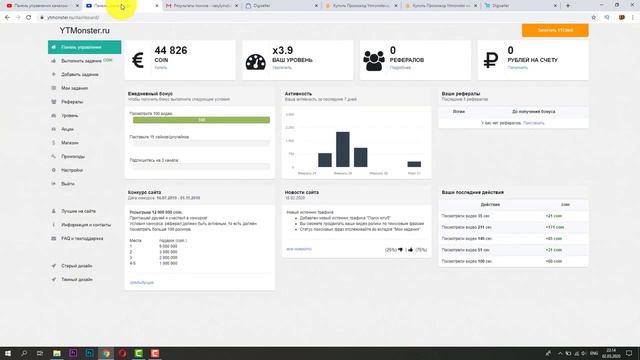Click the likes/dislikes progress bar

pyautogui.click(x=201, y=143)
